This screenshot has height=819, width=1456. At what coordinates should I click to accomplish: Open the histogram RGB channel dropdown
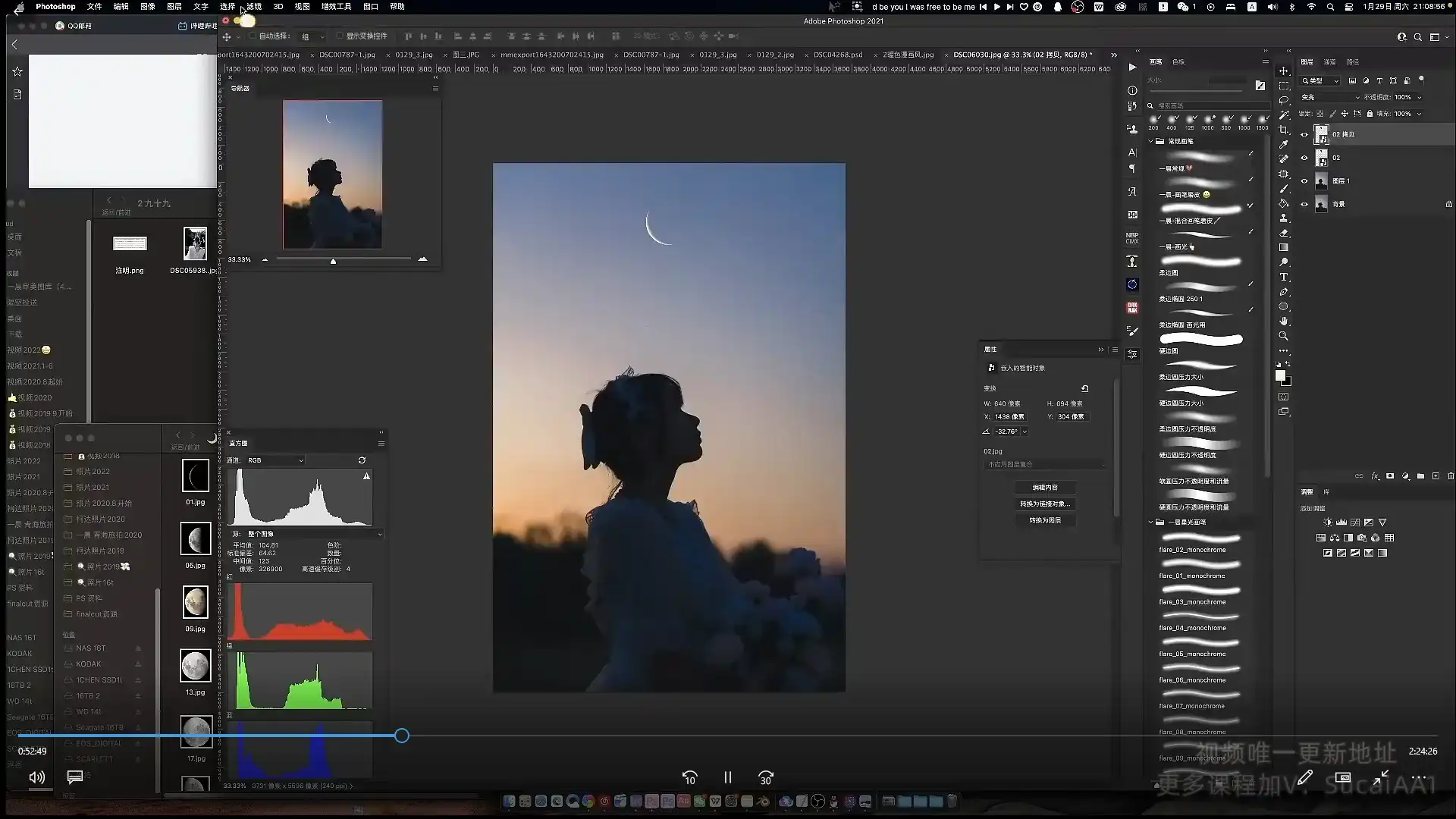tap(275, 460)
